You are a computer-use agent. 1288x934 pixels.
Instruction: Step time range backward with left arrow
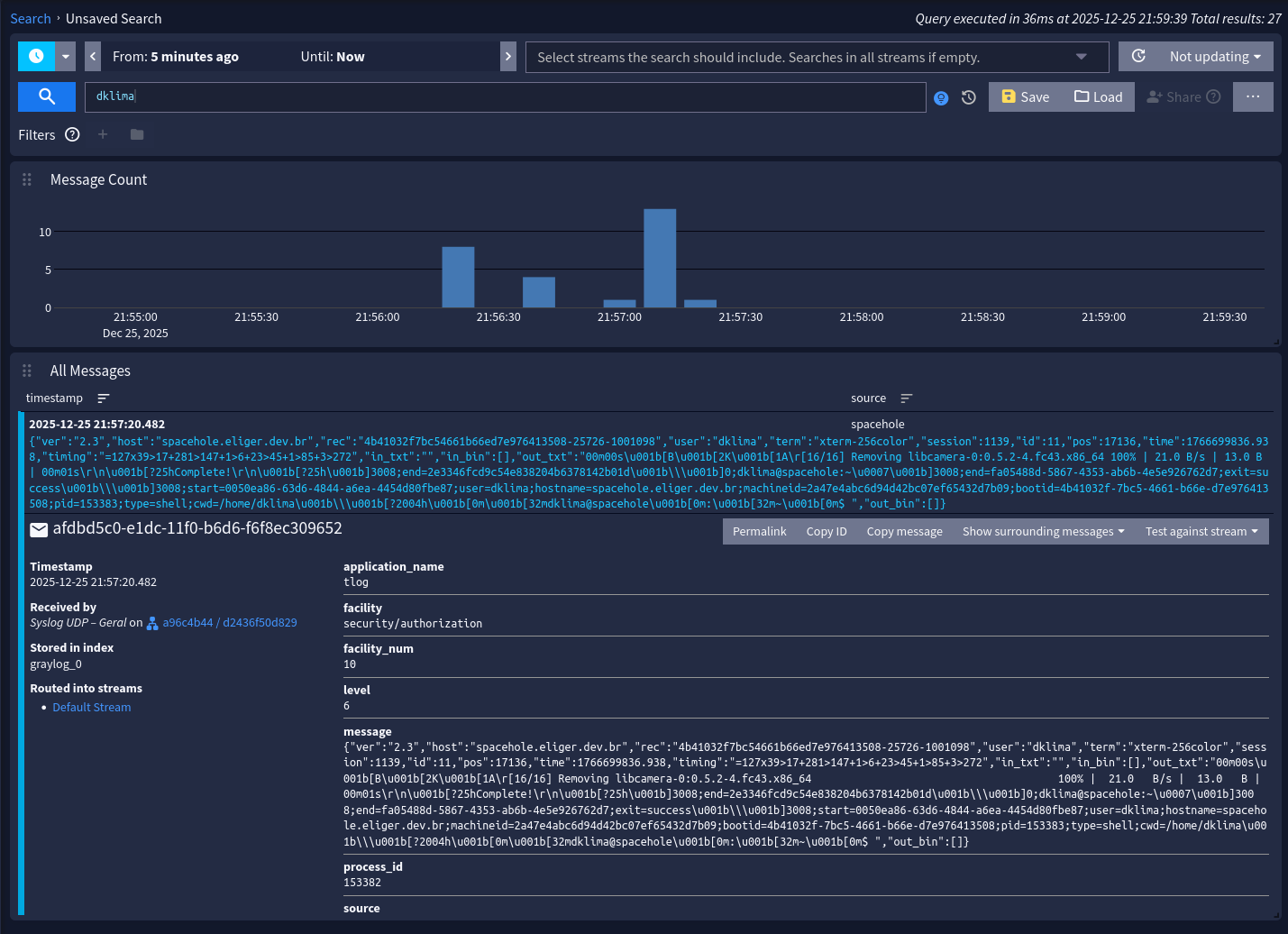tap(93, 56)
